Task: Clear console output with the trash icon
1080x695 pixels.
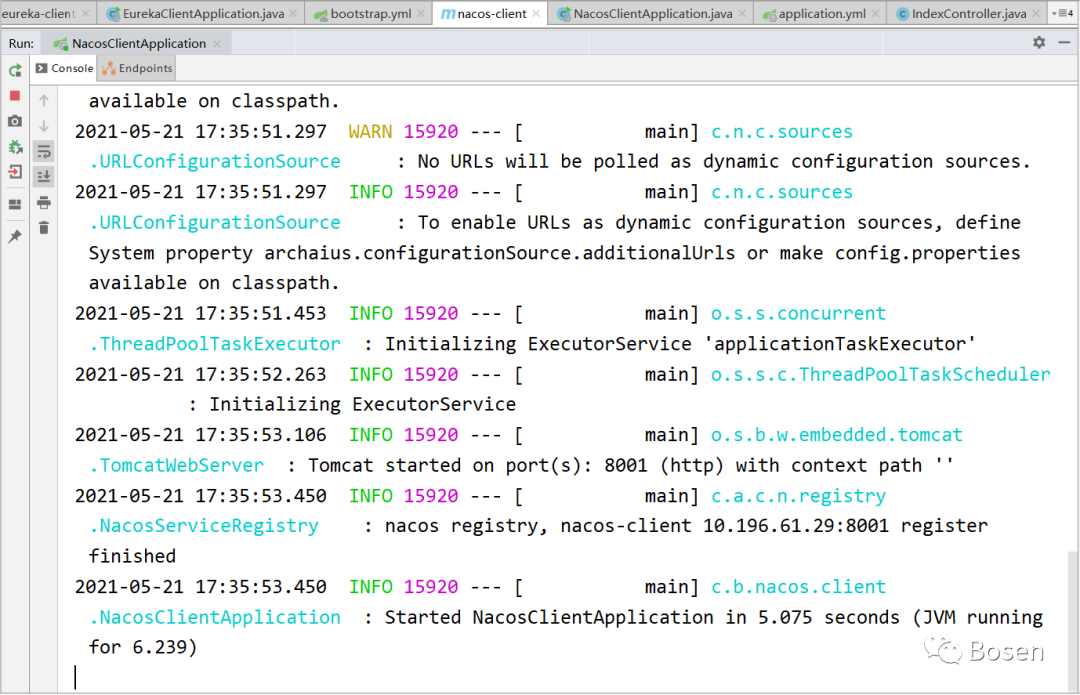Action: pyautogui.click(x=44, y=227)
